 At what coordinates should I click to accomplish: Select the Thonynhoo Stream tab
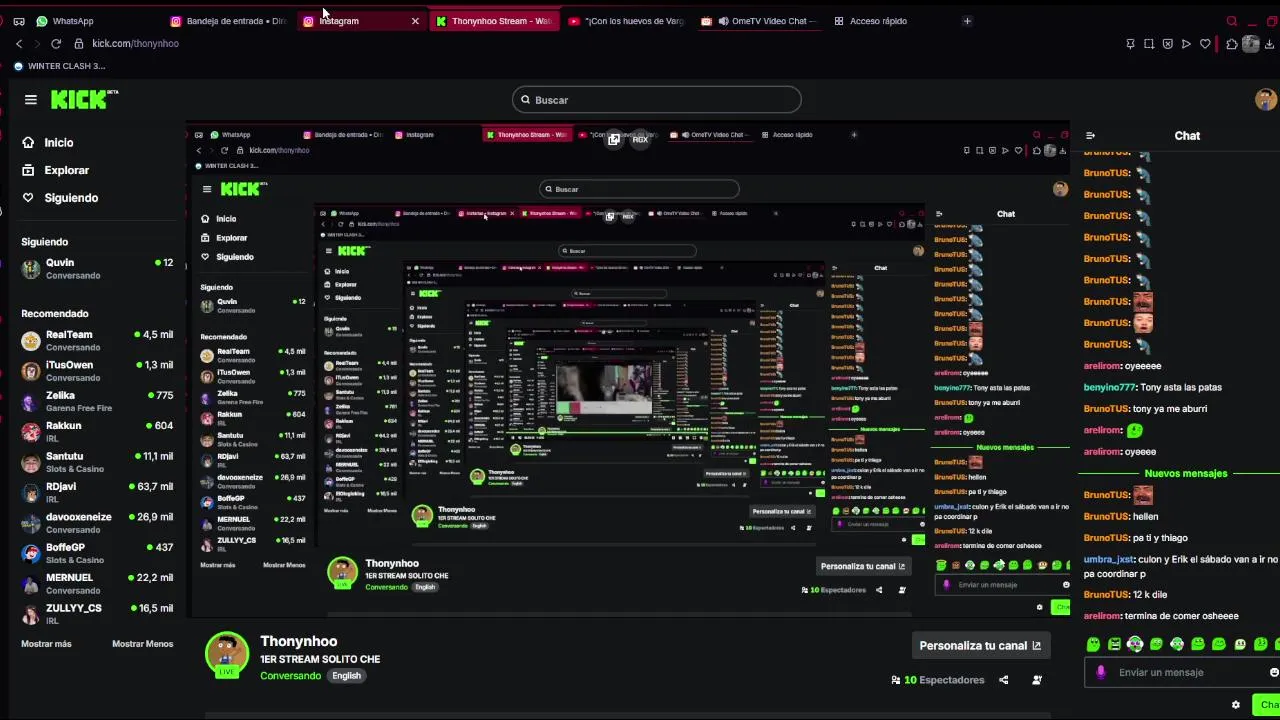click(x=495, y=21)
